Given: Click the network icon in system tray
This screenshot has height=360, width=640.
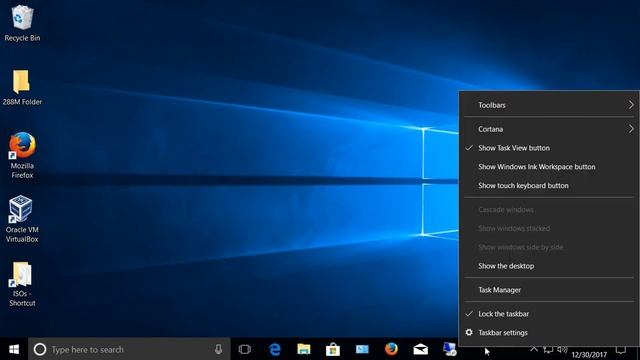Looking at the screenshot, I should pyautogui.click(x=548, y=350).
